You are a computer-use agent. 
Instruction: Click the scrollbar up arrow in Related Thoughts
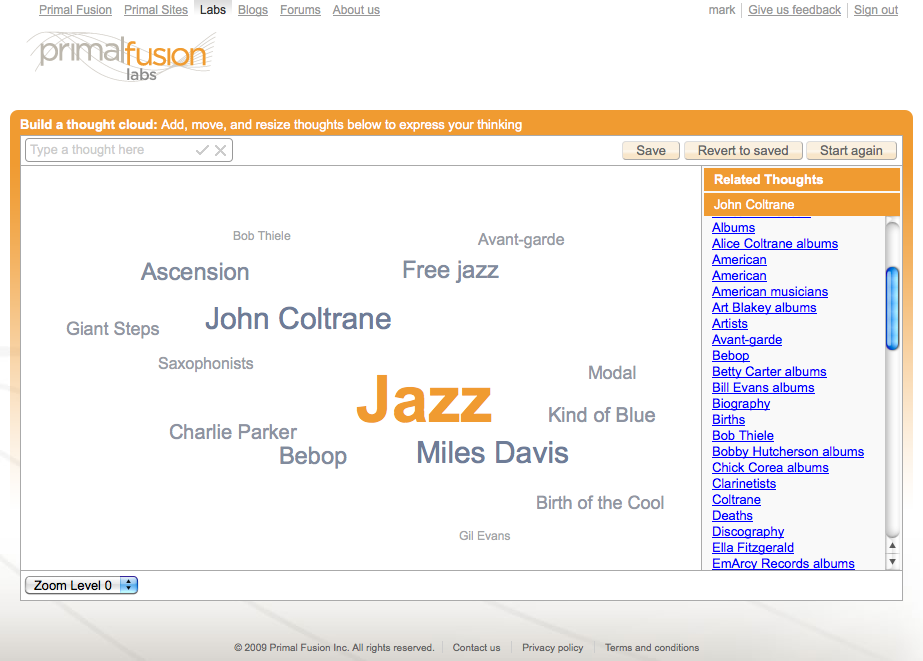pyautogui.click(x=892, y=546)
